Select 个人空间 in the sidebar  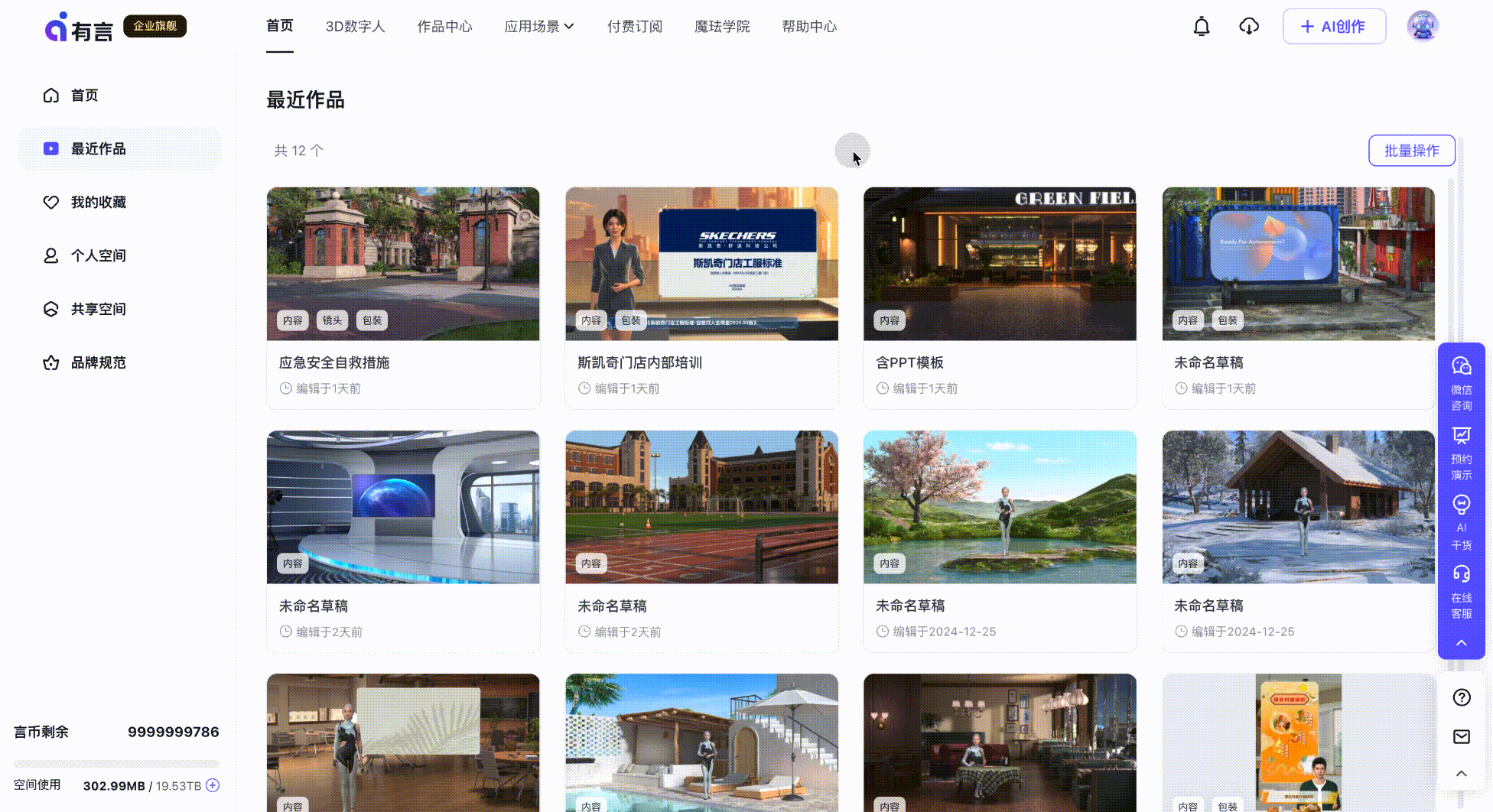[119, 256]
